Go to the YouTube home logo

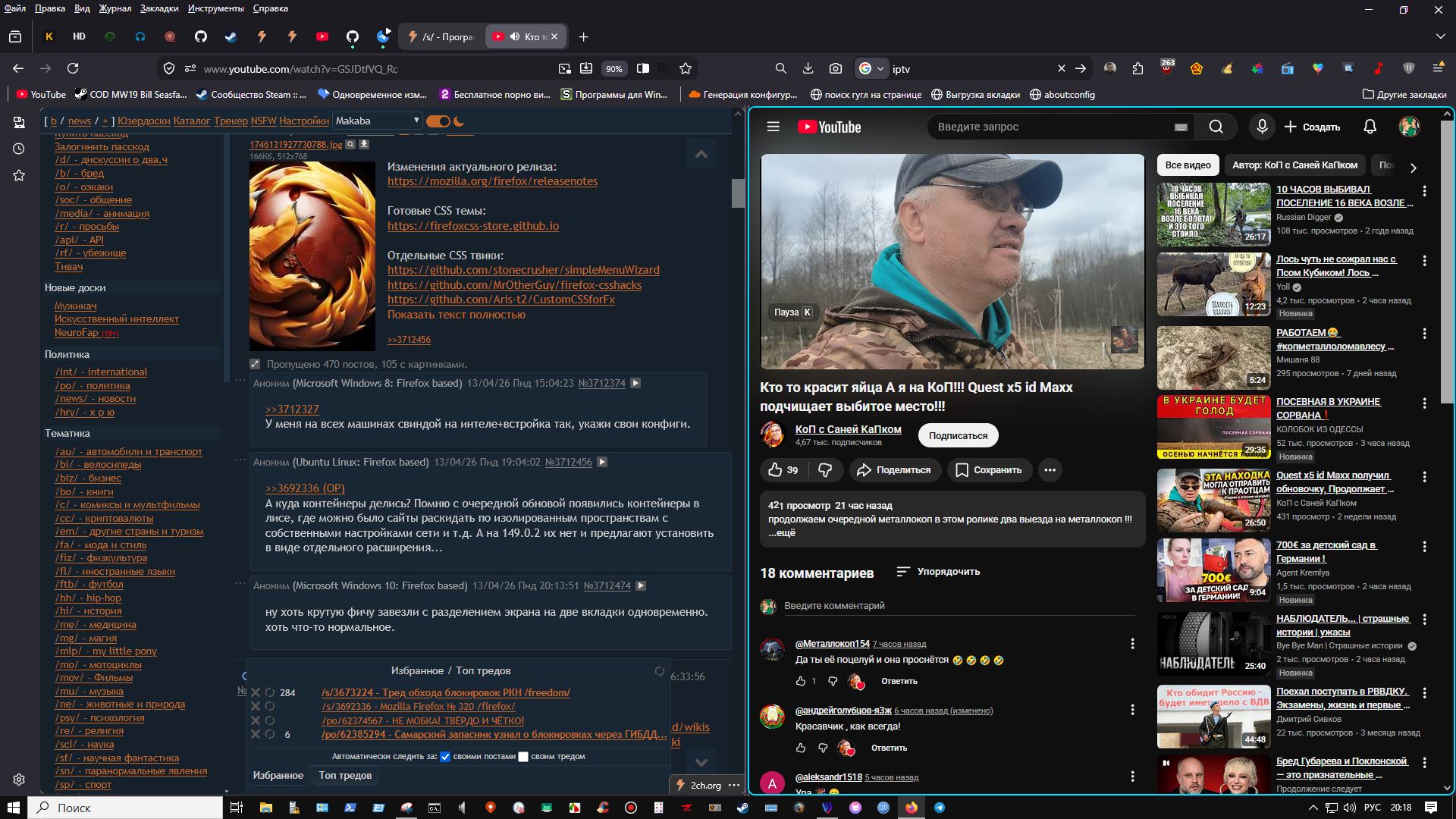829,127
